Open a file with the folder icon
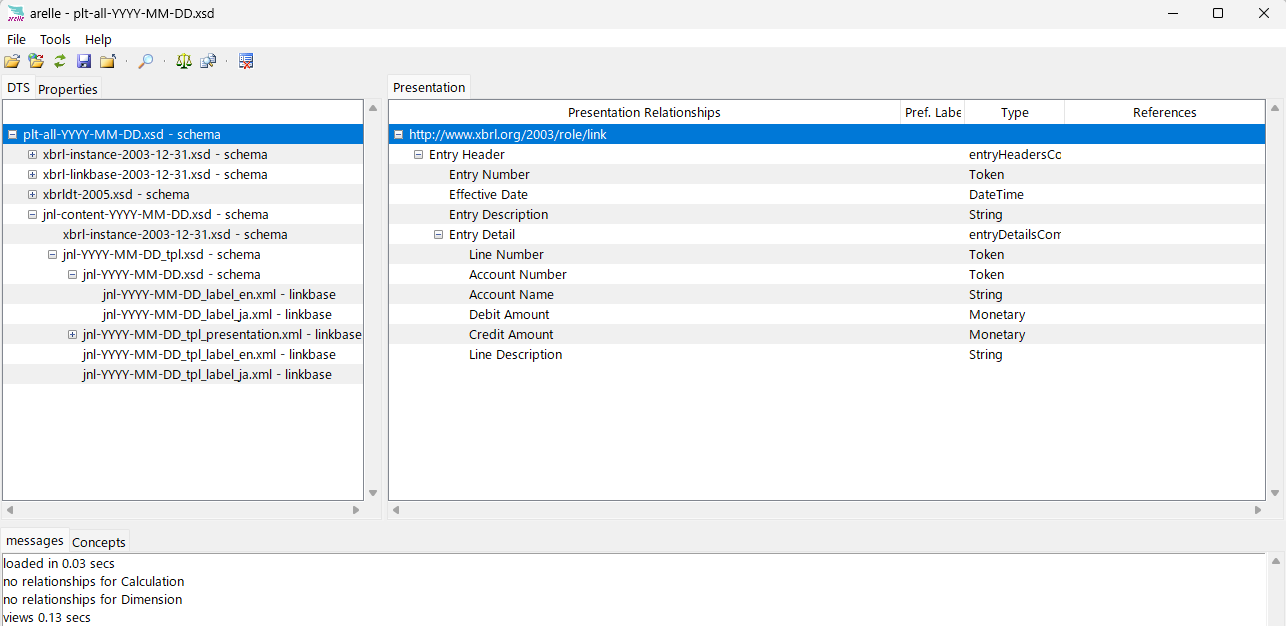Viewport: 1286px width, 626px height. [12, 61]
